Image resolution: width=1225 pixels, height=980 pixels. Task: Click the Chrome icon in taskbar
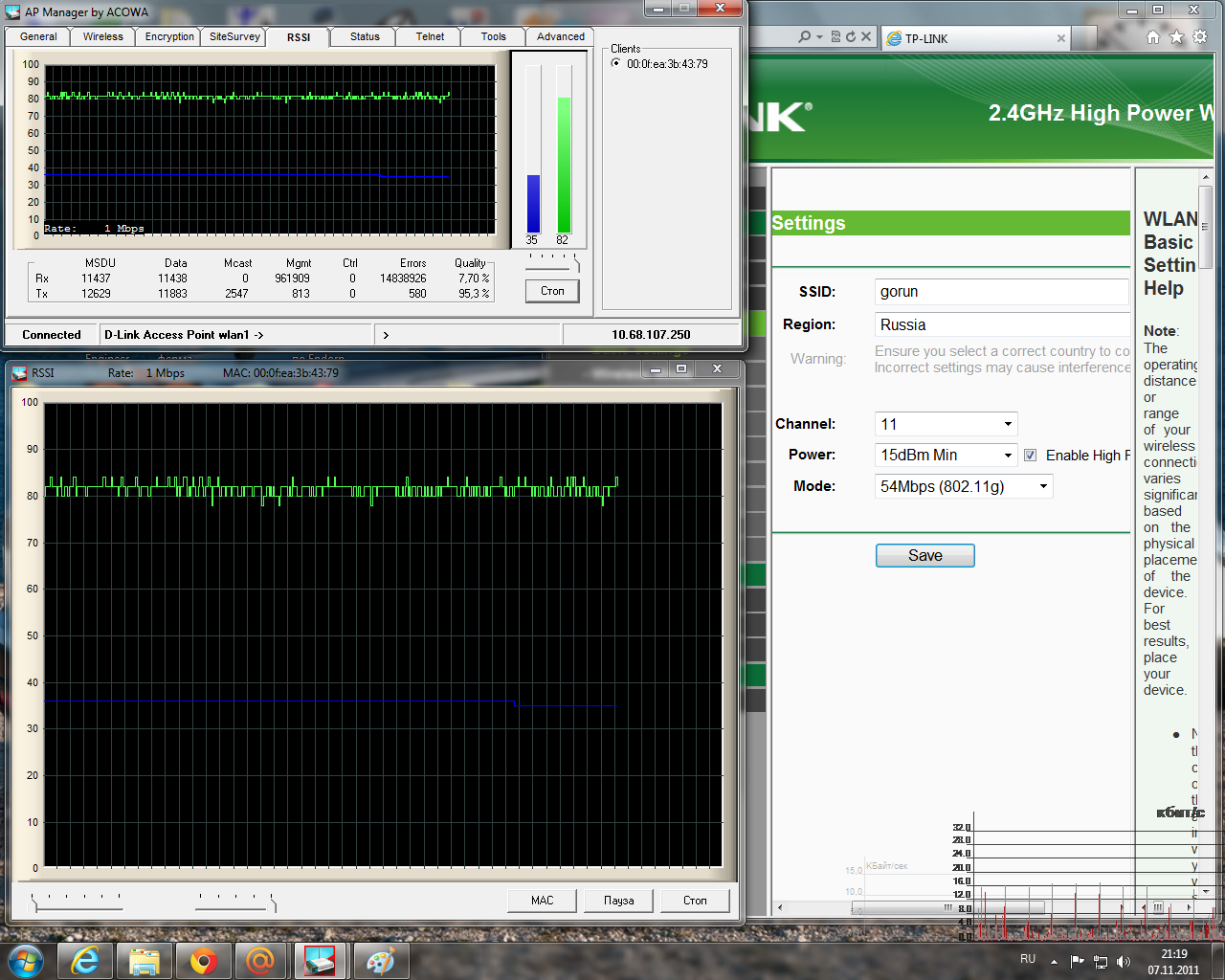(x=203, y=960)
